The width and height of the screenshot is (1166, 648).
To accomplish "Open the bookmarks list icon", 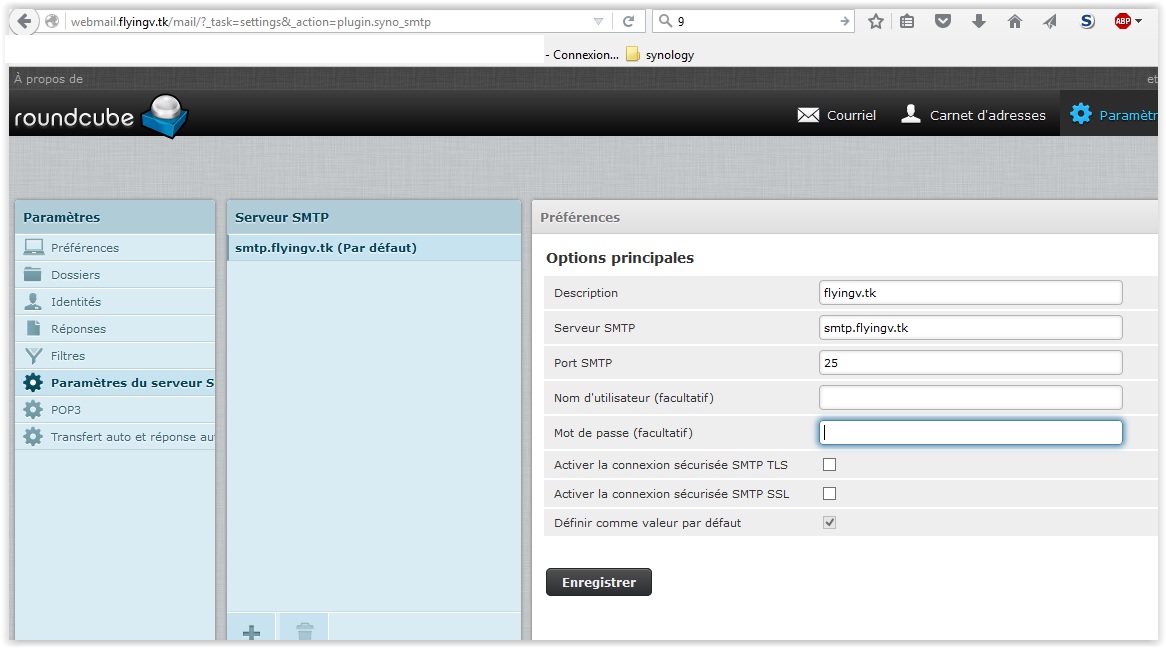I will pos(906,22).
